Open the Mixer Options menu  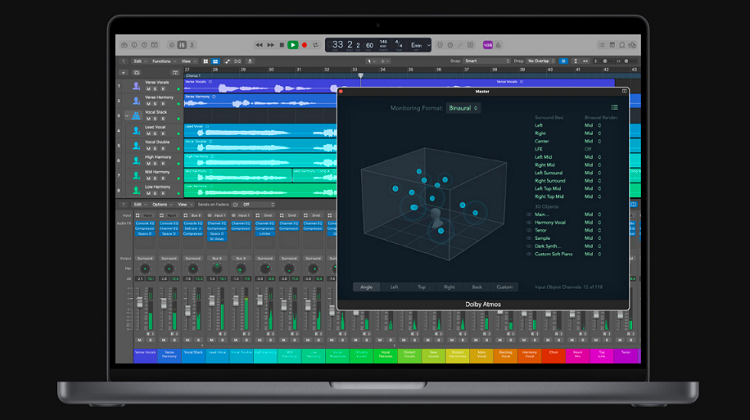161,205
